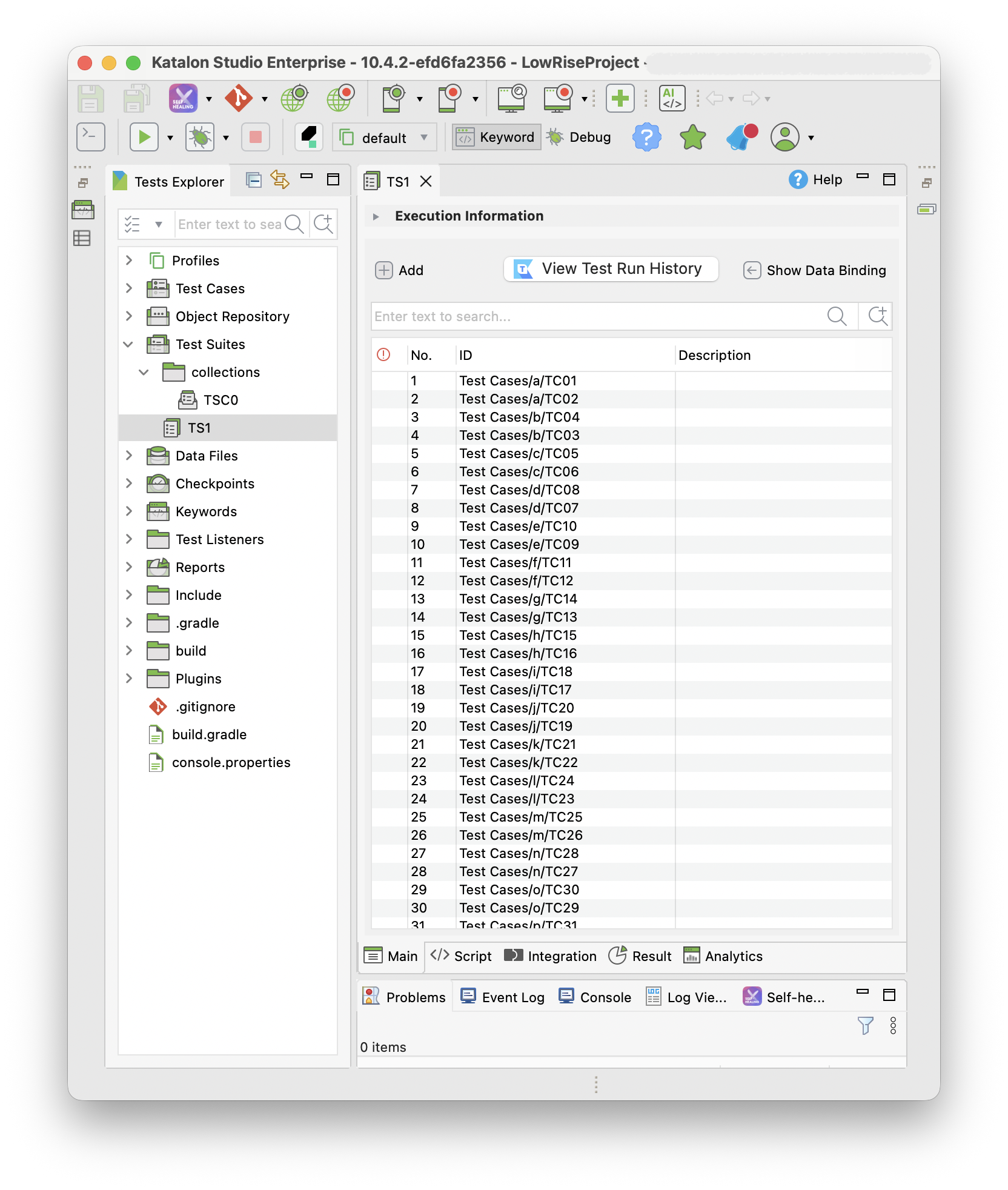Switch to the Script tab

tap(462, 956)
